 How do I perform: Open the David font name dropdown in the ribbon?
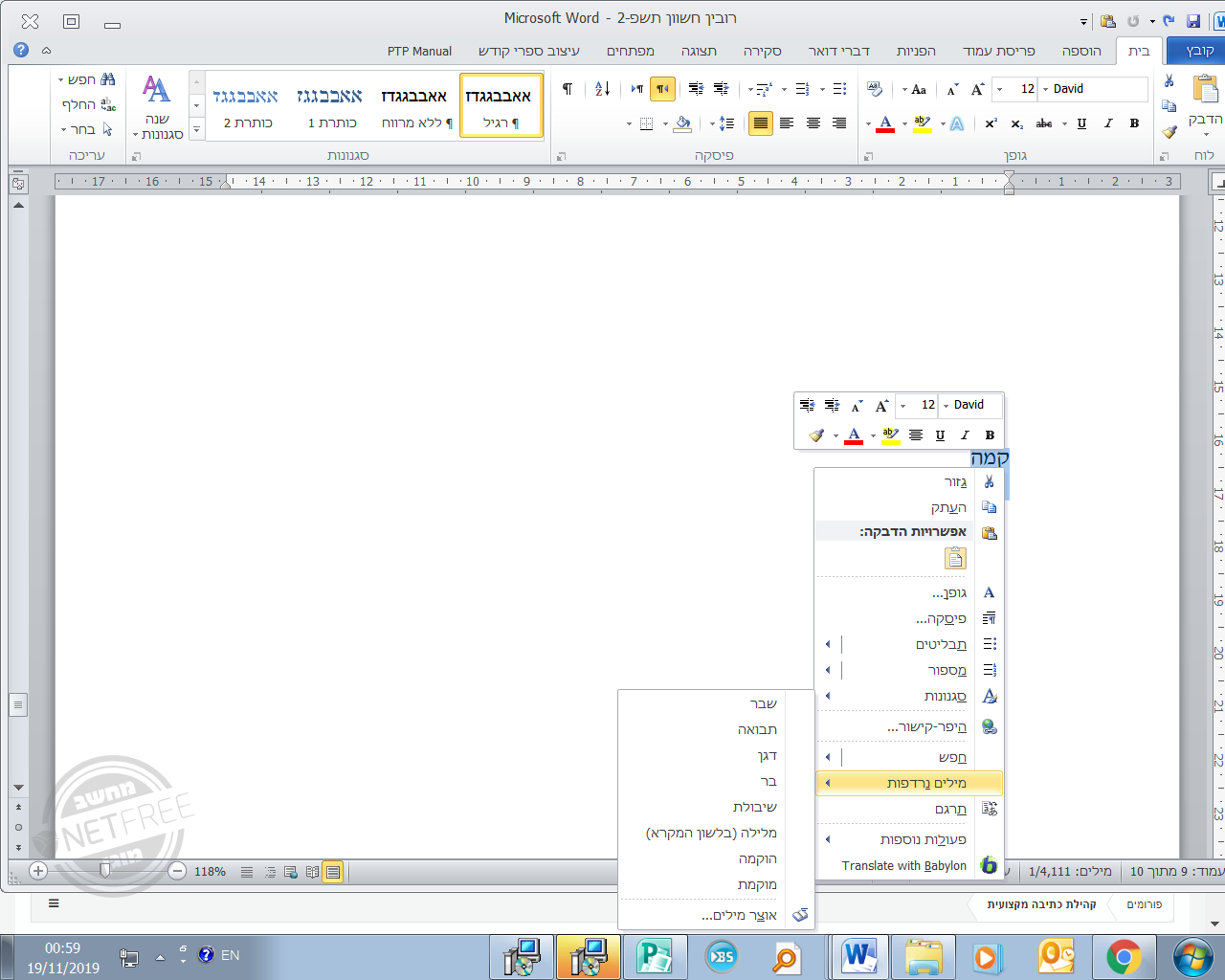coord(1045,89)
